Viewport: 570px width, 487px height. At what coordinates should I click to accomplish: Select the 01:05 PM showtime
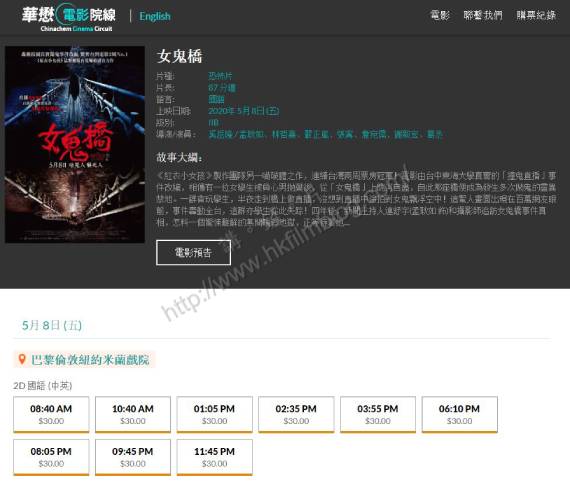click(214, 414)
